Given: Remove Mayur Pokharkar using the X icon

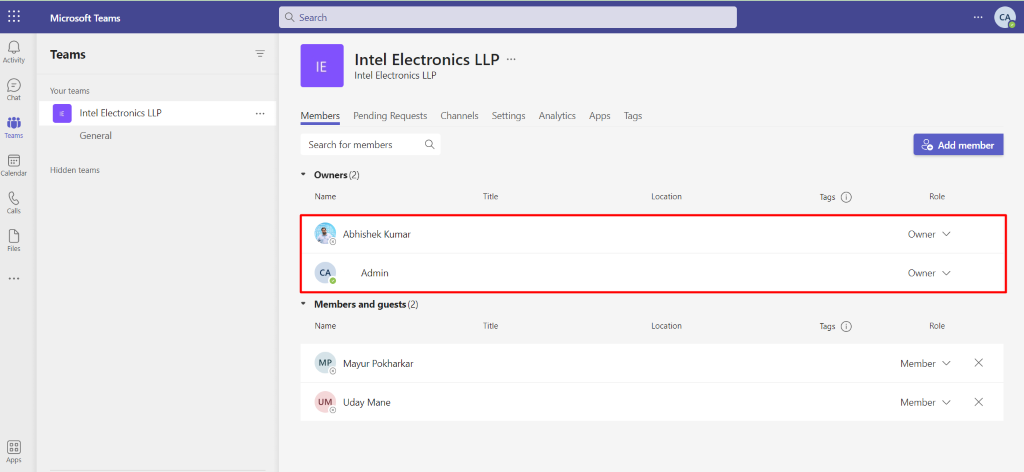Looking at the screenshot, I should (978, 363).
